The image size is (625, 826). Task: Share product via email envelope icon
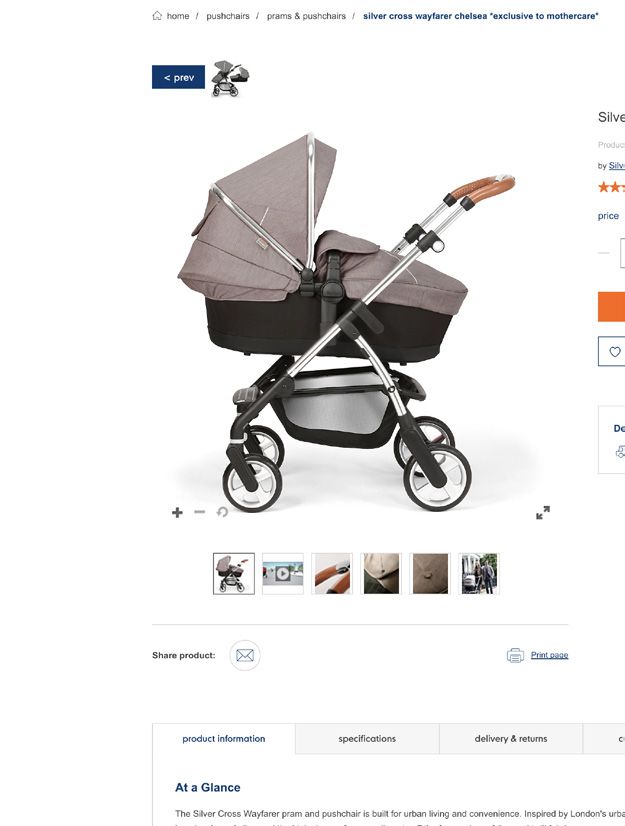click(245, 655)
